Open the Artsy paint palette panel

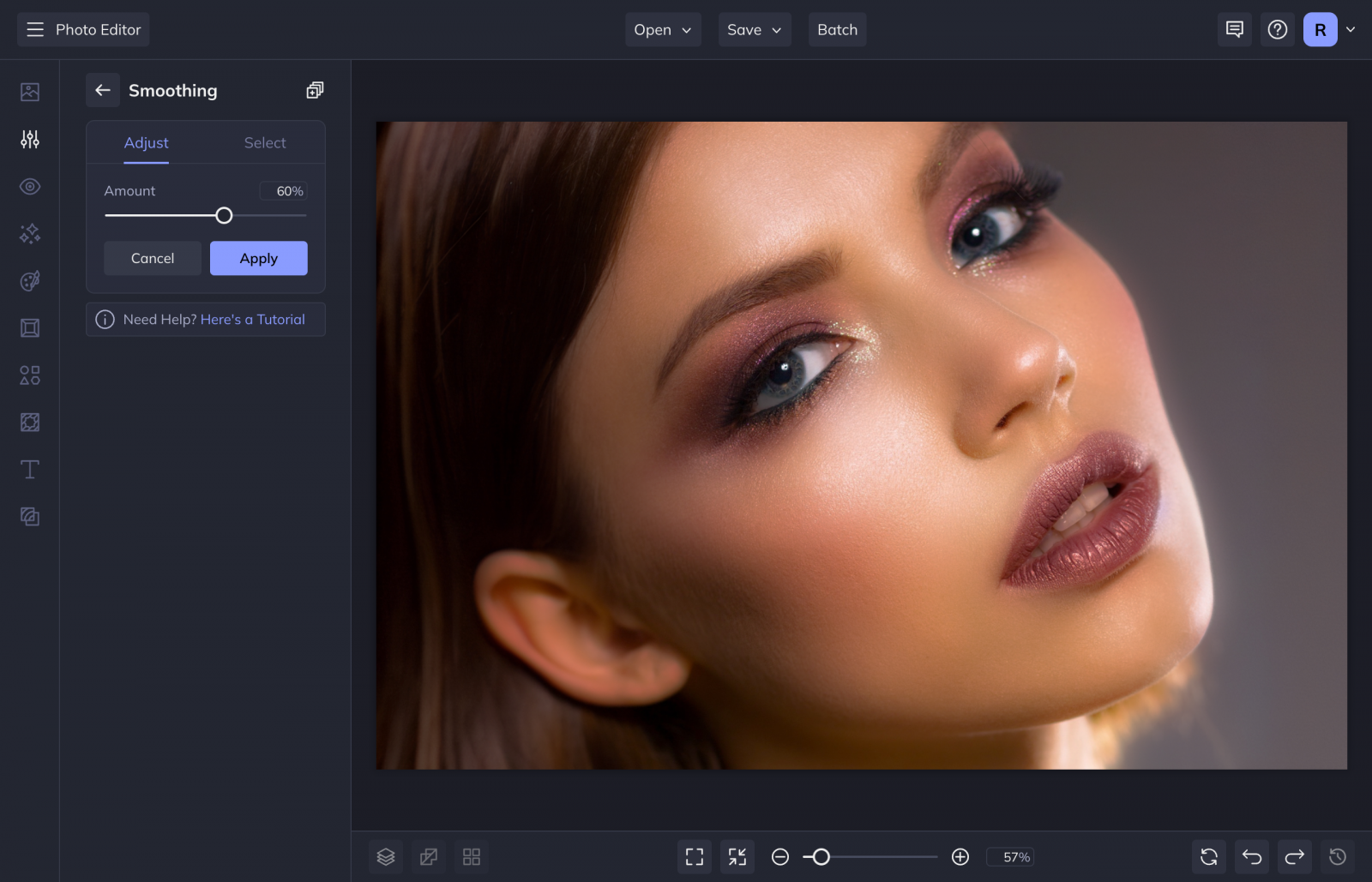point(30,281)
